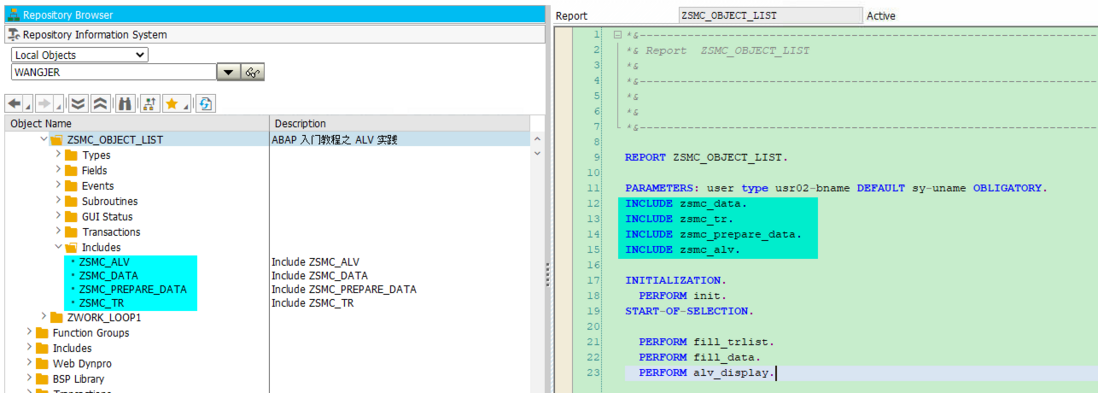Click the ZSMC_OBJECT_LIST report name field
Viewport: 1098px width, 393px height.
[x=771, y=15]
